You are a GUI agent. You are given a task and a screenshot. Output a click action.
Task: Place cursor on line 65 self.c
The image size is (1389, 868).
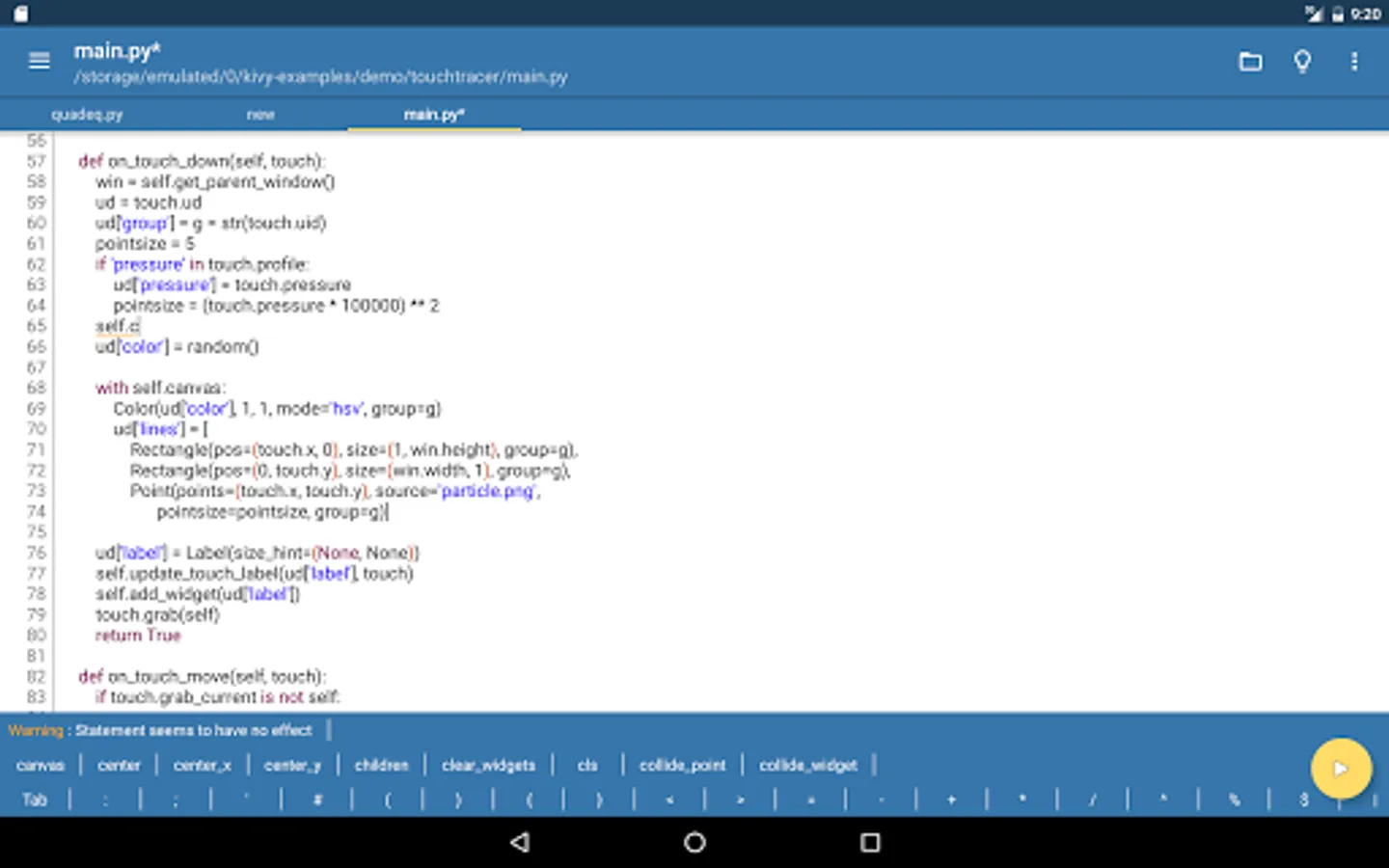pyautogui.click(x=118, y=326)
